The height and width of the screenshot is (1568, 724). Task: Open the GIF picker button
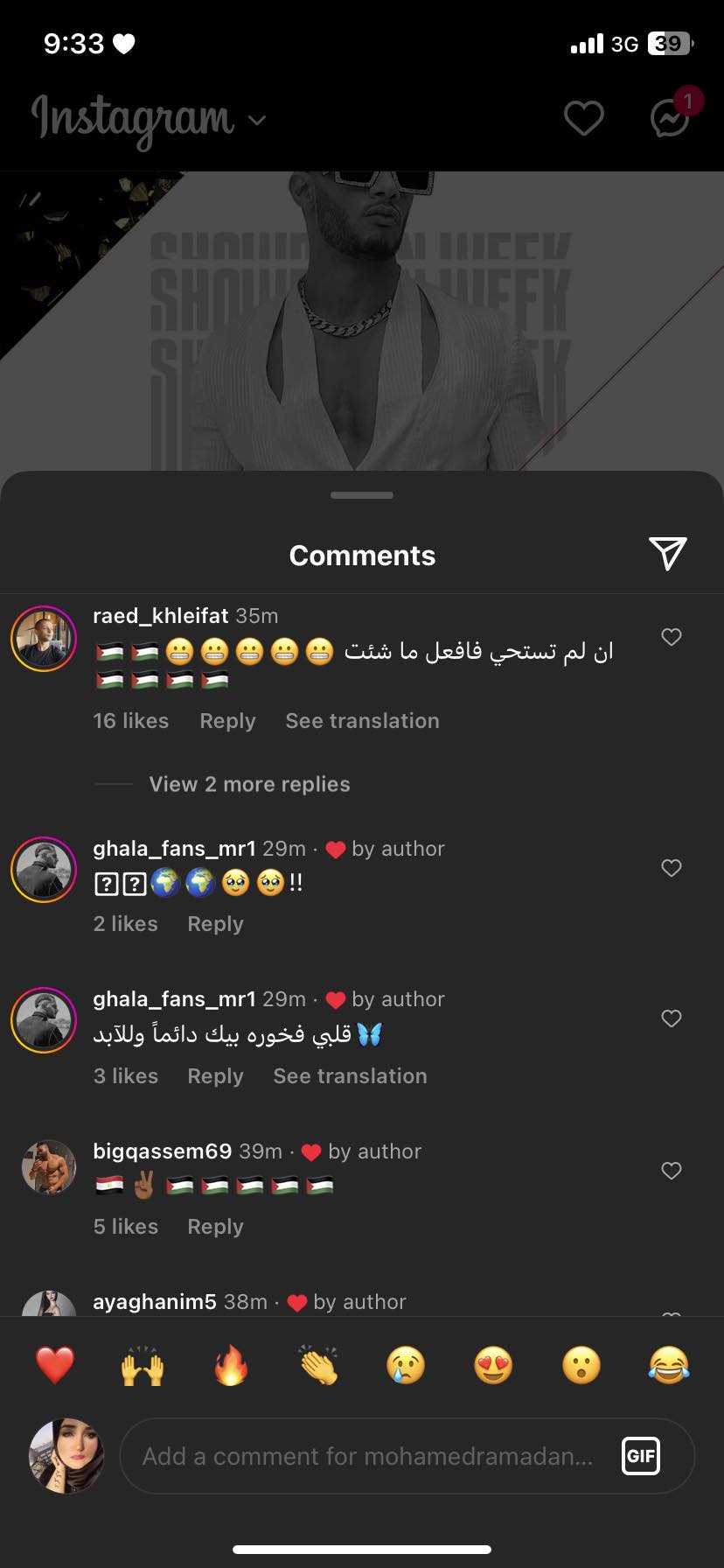pos(640,1456)
